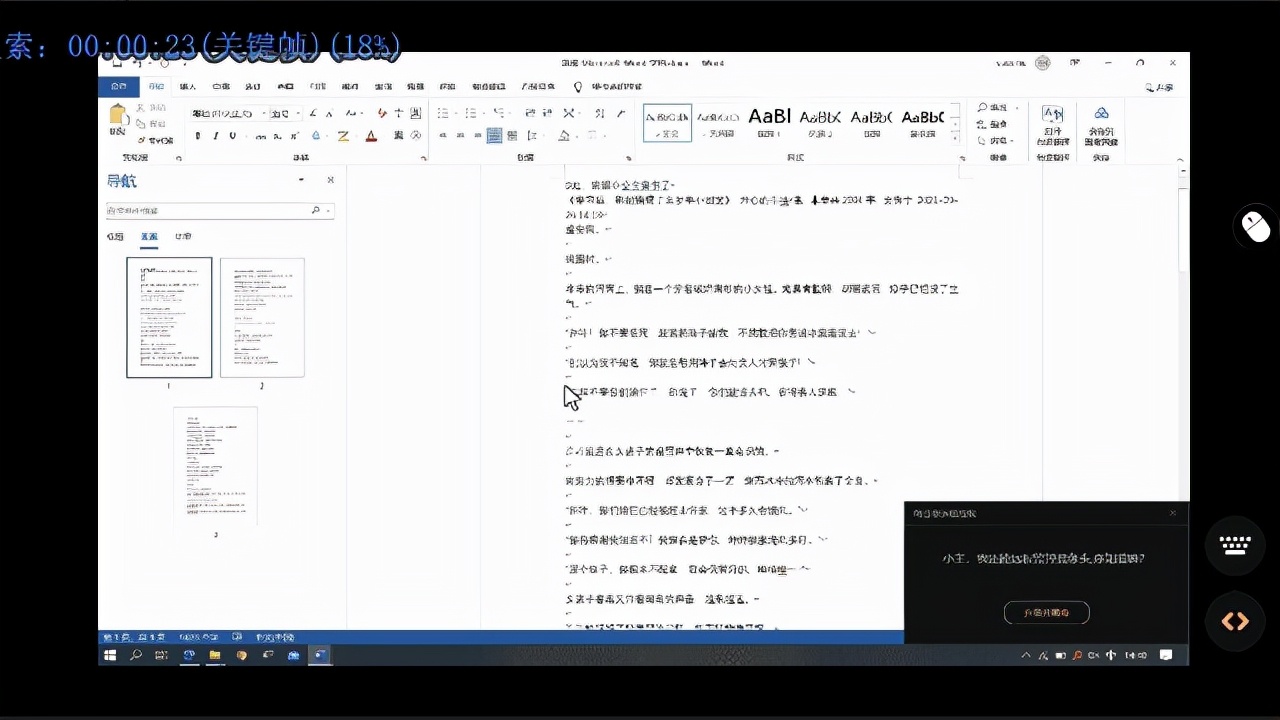This screenshot has width=1280, height=720.
Task: Open the File tab
Action: tap(118, 87)
